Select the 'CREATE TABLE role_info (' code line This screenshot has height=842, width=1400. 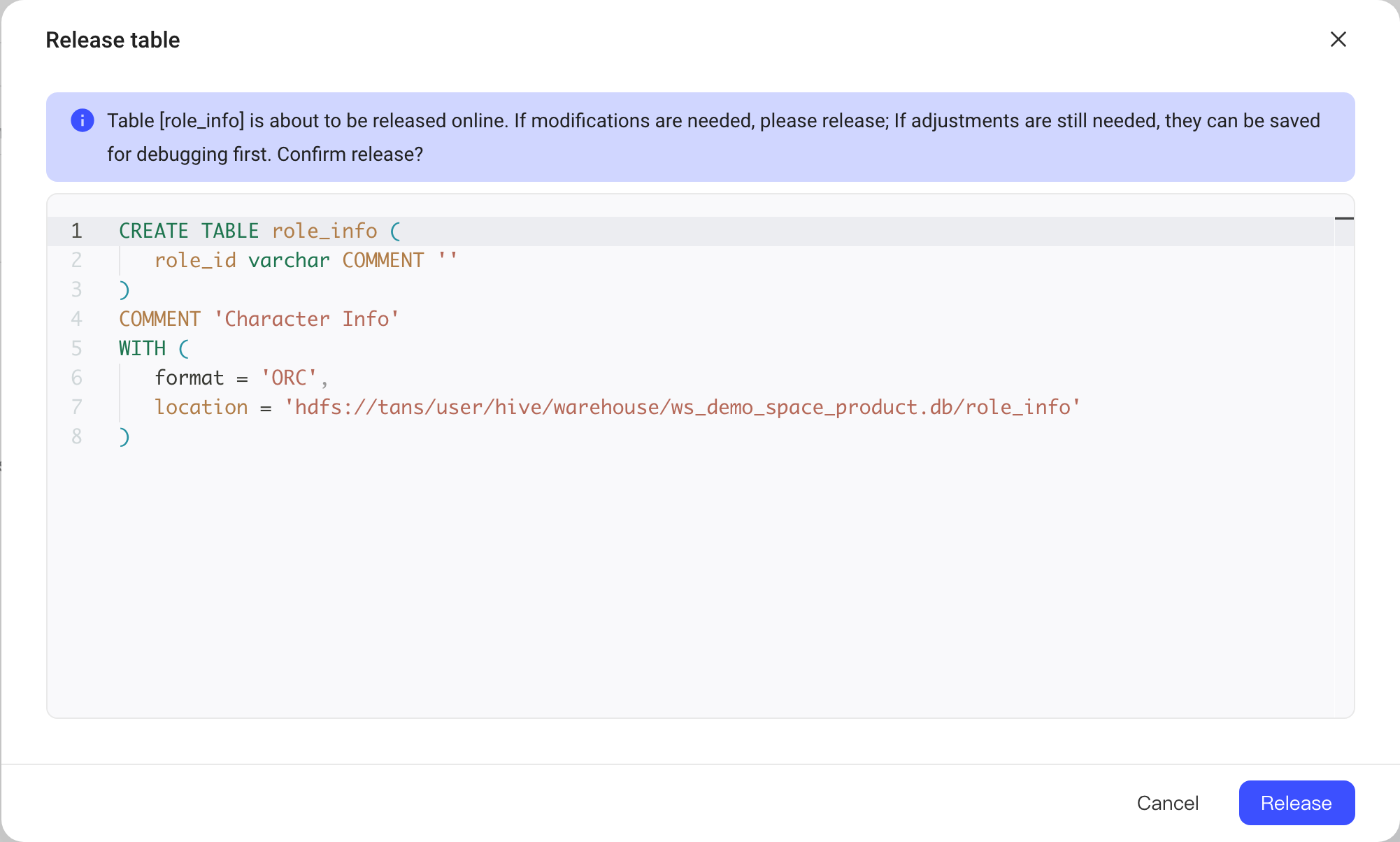click(x=259, y=231)
